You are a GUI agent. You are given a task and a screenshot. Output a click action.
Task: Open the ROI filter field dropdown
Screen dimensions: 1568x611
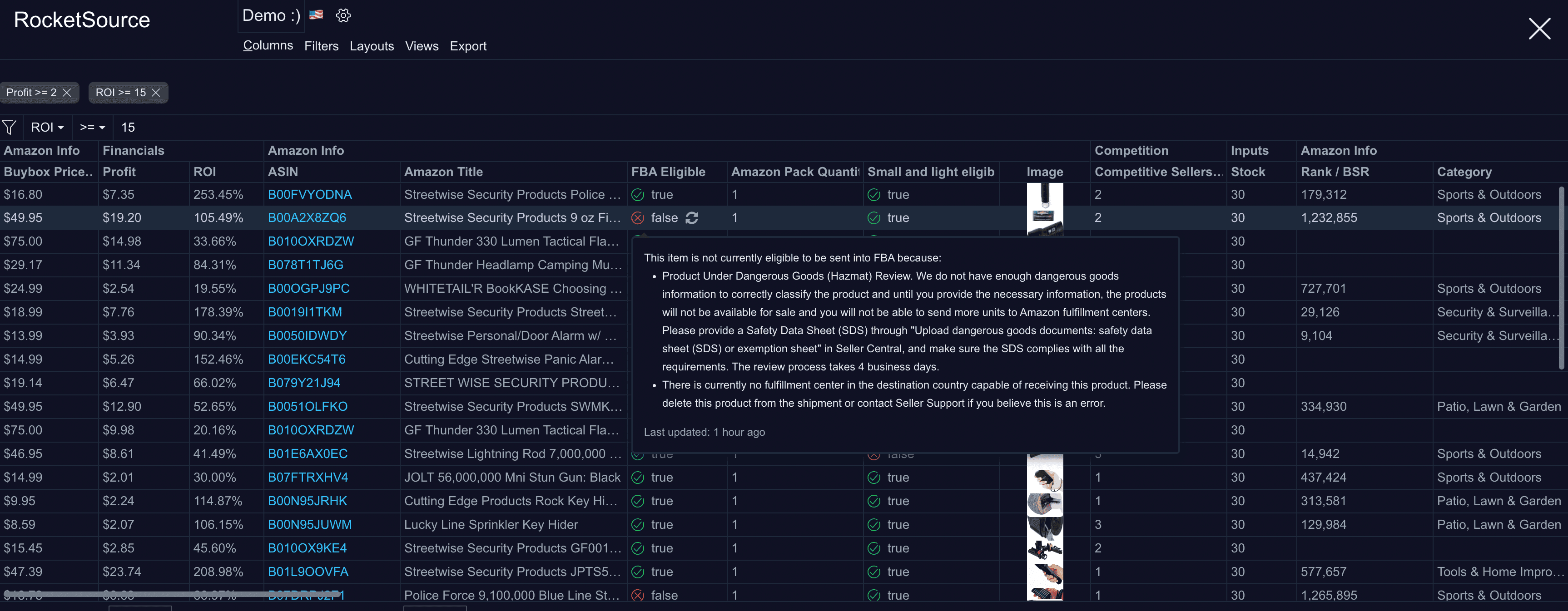coord(48,127)
